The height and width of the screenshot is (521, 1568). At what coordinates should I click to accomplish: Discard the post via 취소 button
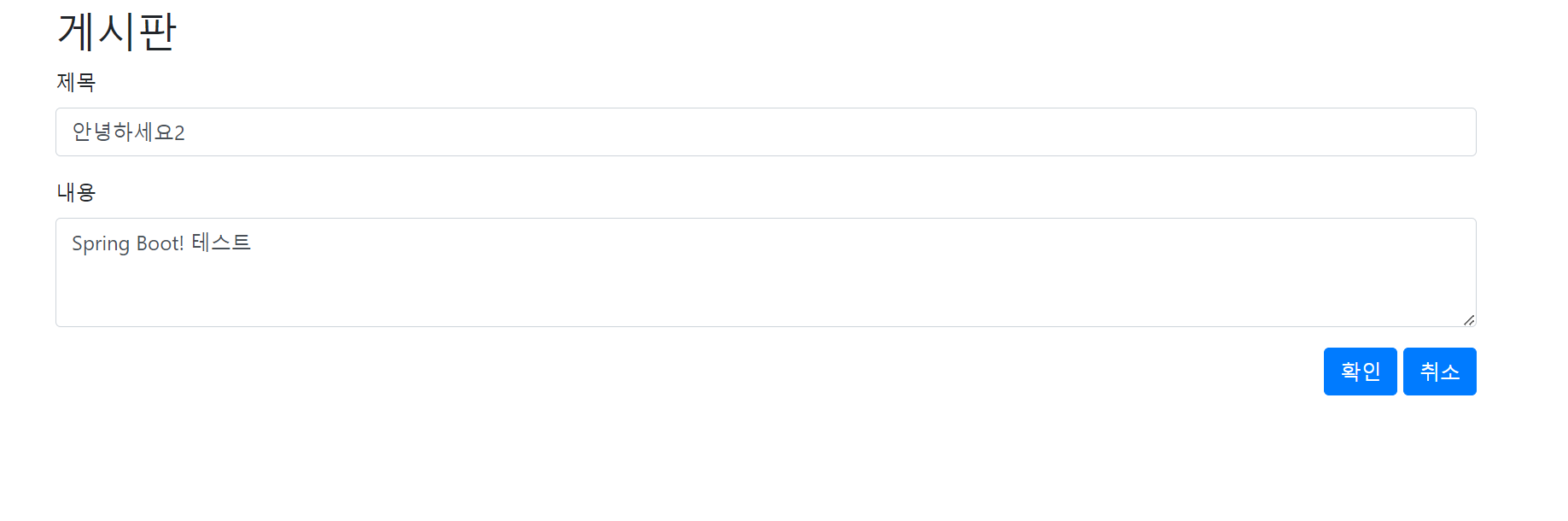pyautogui.click(x=1439, y=372)
